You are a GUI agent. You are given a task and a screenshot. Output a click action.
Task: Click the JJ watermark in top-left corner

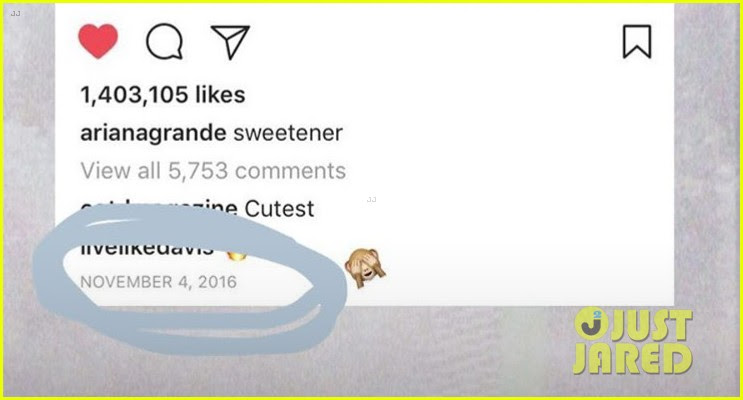pos(16,14)
